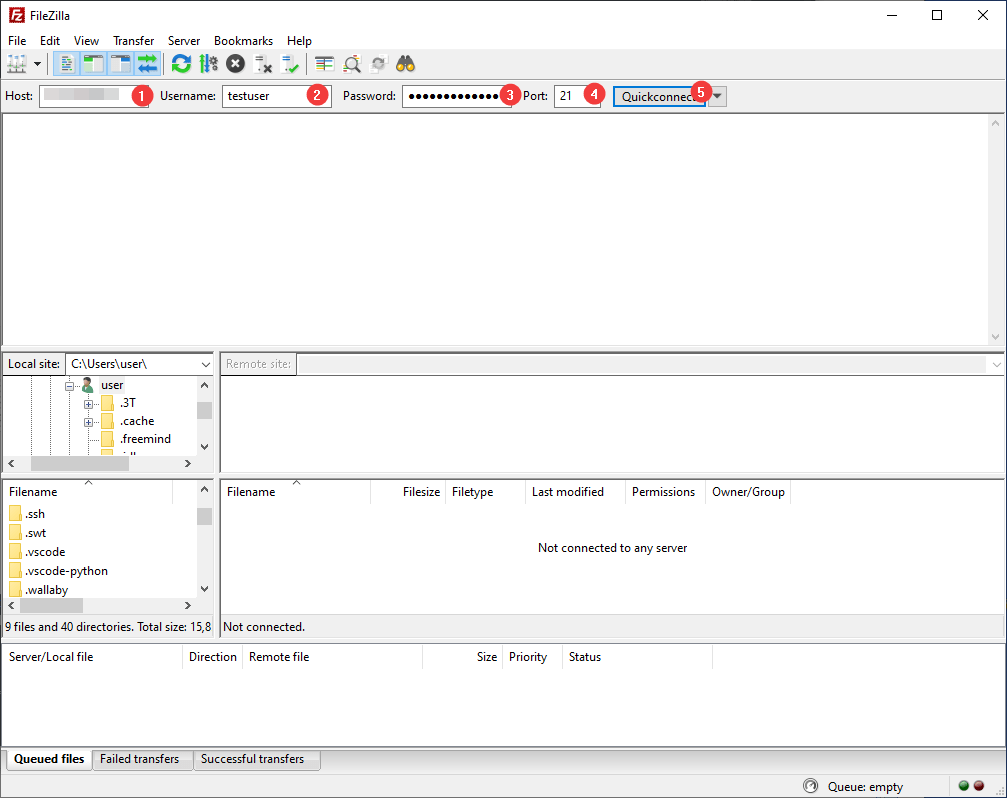Click the Quickconnect button
Image resolution: width=1007 pixels, height=798 pixels.
click(x=660, y=96)
